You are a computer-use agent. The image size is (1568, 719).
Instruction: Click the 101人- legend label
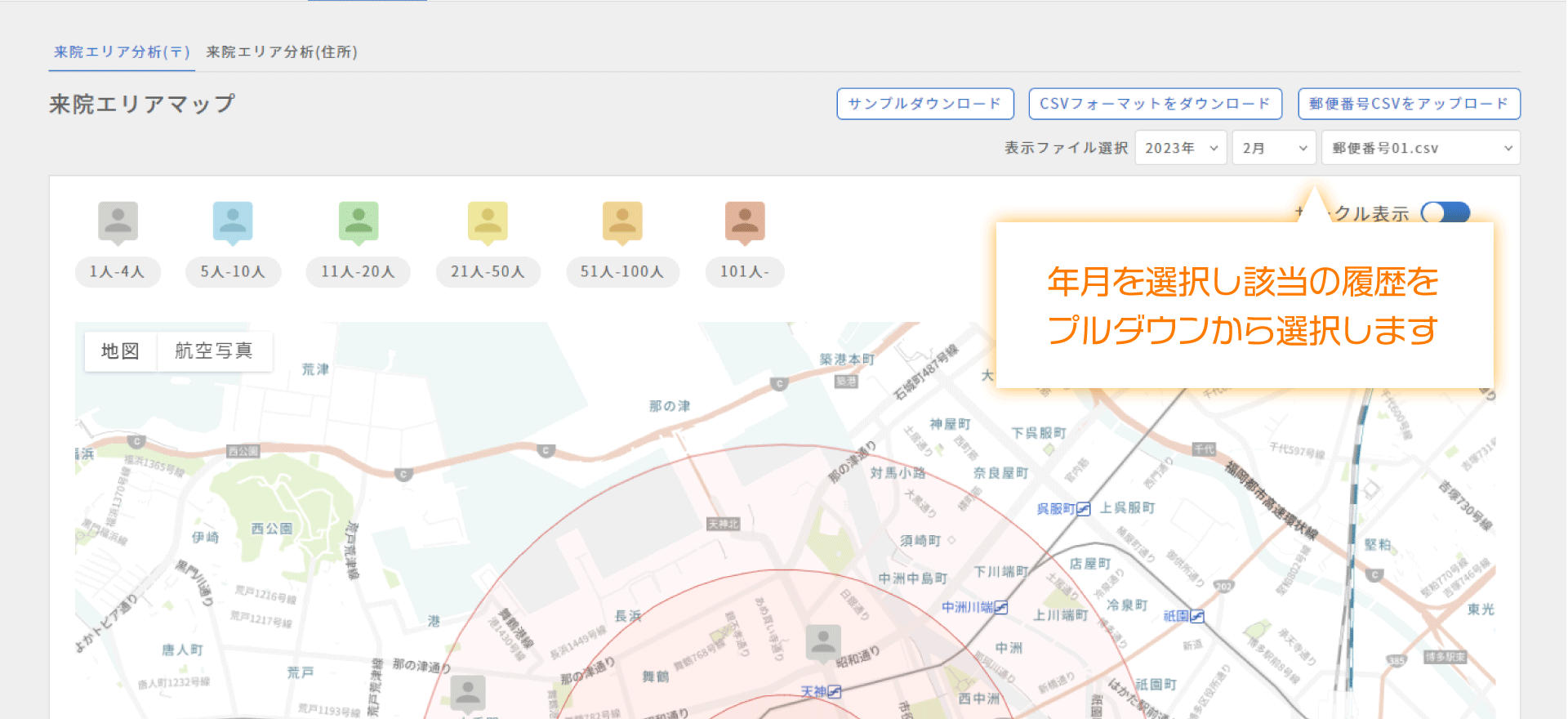pos(745,271)
